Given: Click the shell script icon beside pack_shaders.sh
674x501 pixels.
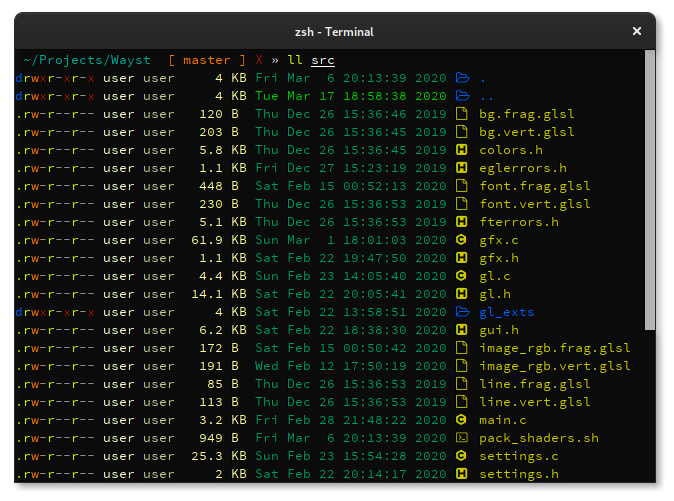Looking at the screenshot, I should [x=462, y=438].
